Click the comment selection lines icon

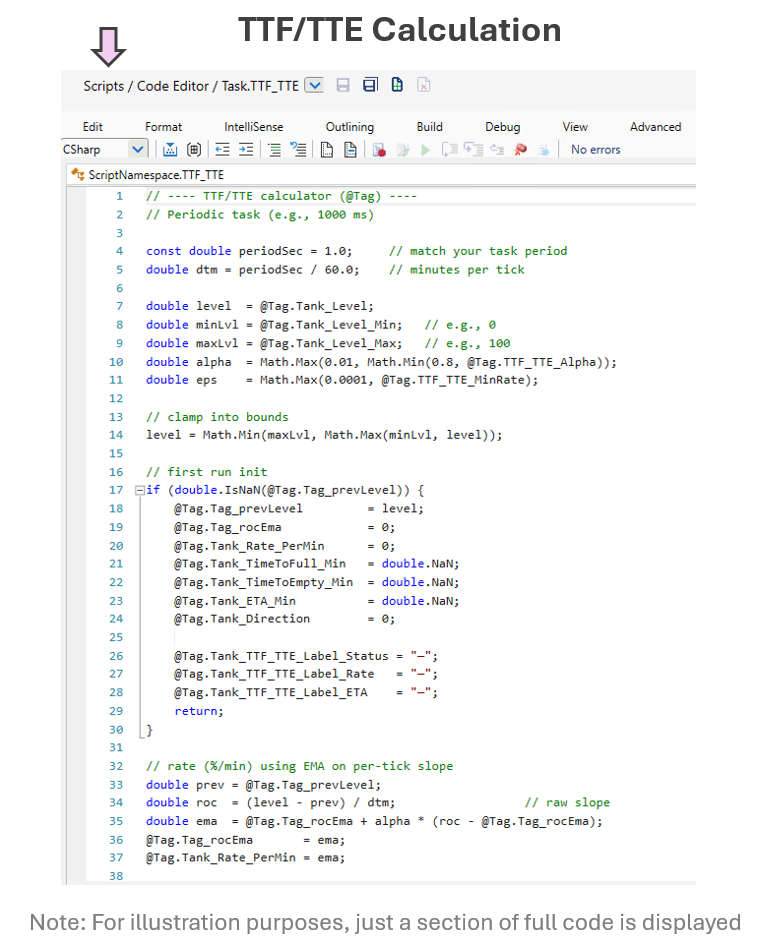pos(274,150)
